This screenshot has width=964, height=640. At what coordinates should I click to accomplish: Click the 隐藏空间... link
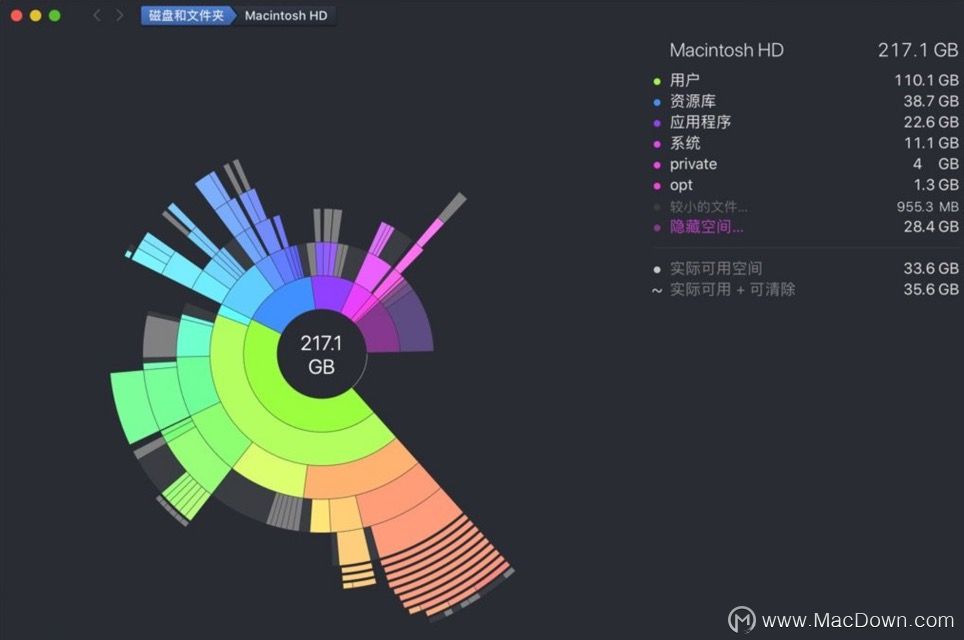click(x=706, y=227)
